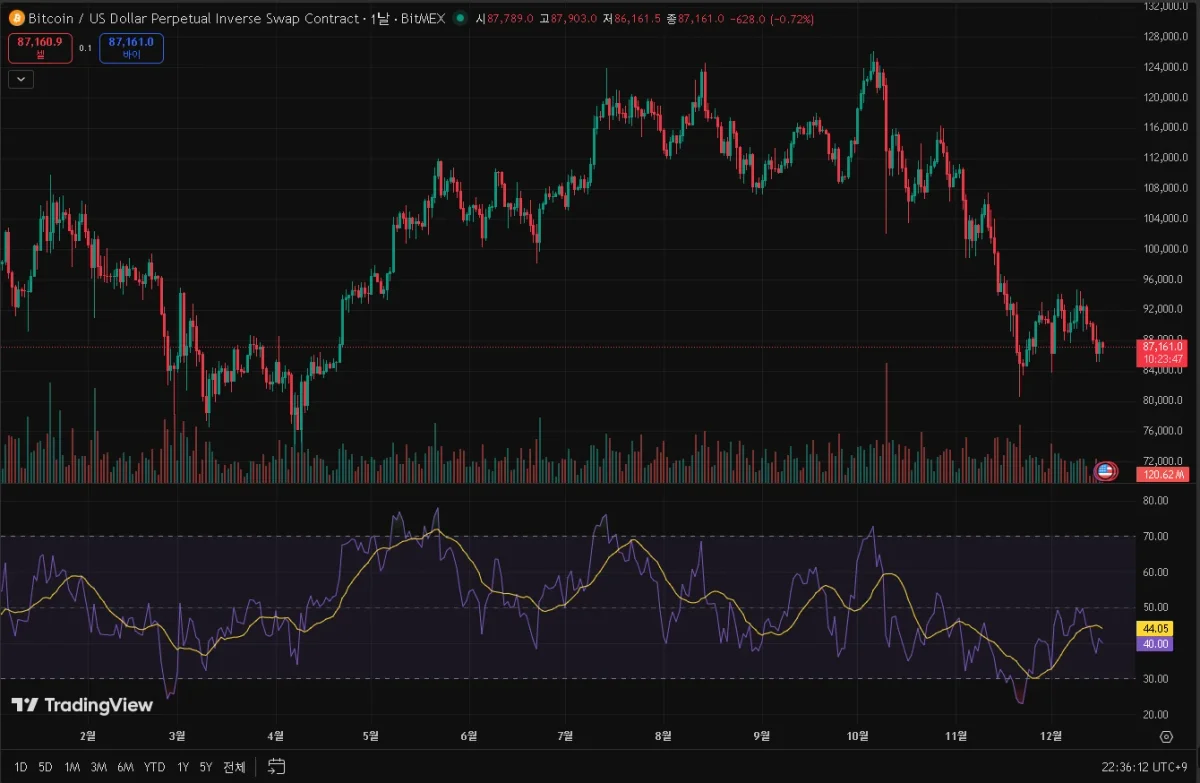Click the US flag economic event marker

[1105, 470]
